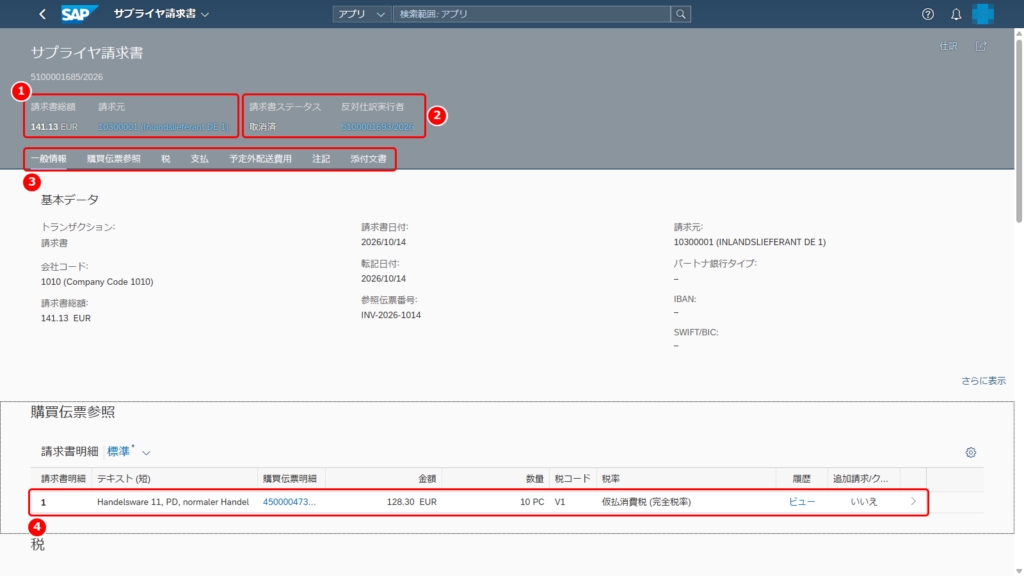Open header supplier link 10300001
Image resolution: width=1024 pixels, height=576 pixels.
(x=163, y=127)
